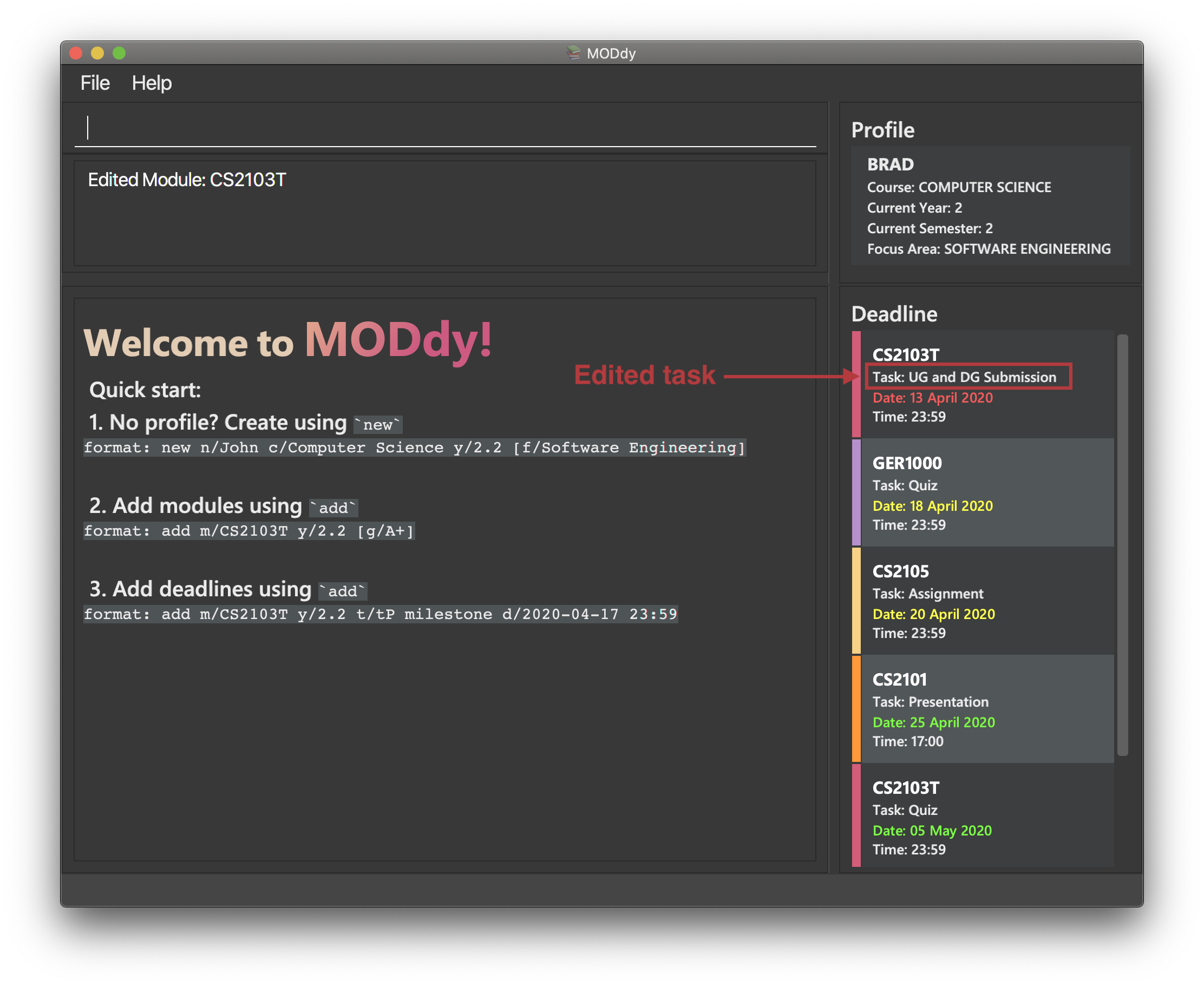
Task: Click the 'add m/CS2103T y/2.2 [g/A+]' format line
Action: 249,531
